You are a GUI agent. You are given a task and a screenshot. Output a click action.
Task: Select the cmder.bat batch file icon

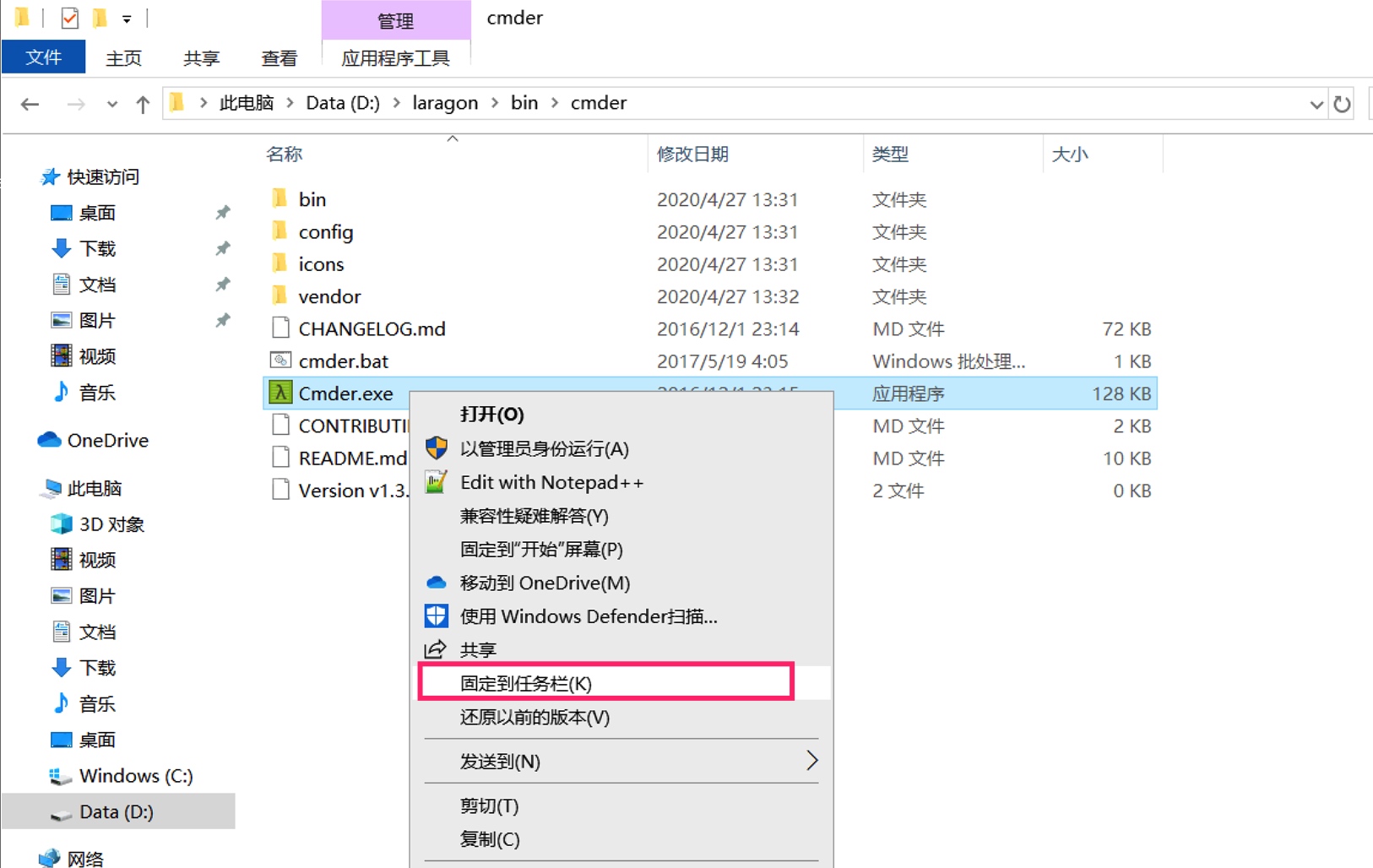pos(280,361)
